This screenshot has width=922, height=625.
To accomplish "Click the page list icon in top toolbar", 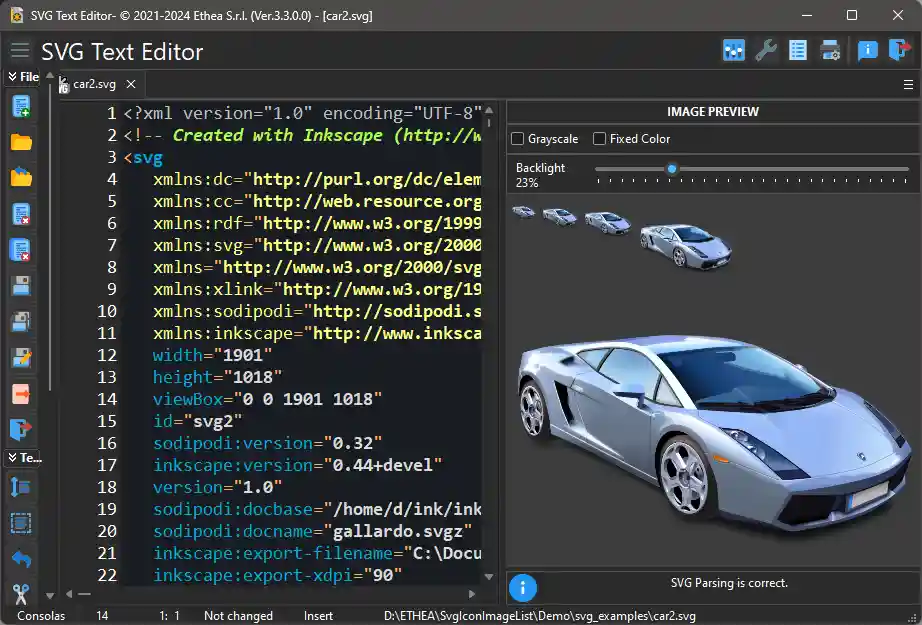I will tap(798, 51).
